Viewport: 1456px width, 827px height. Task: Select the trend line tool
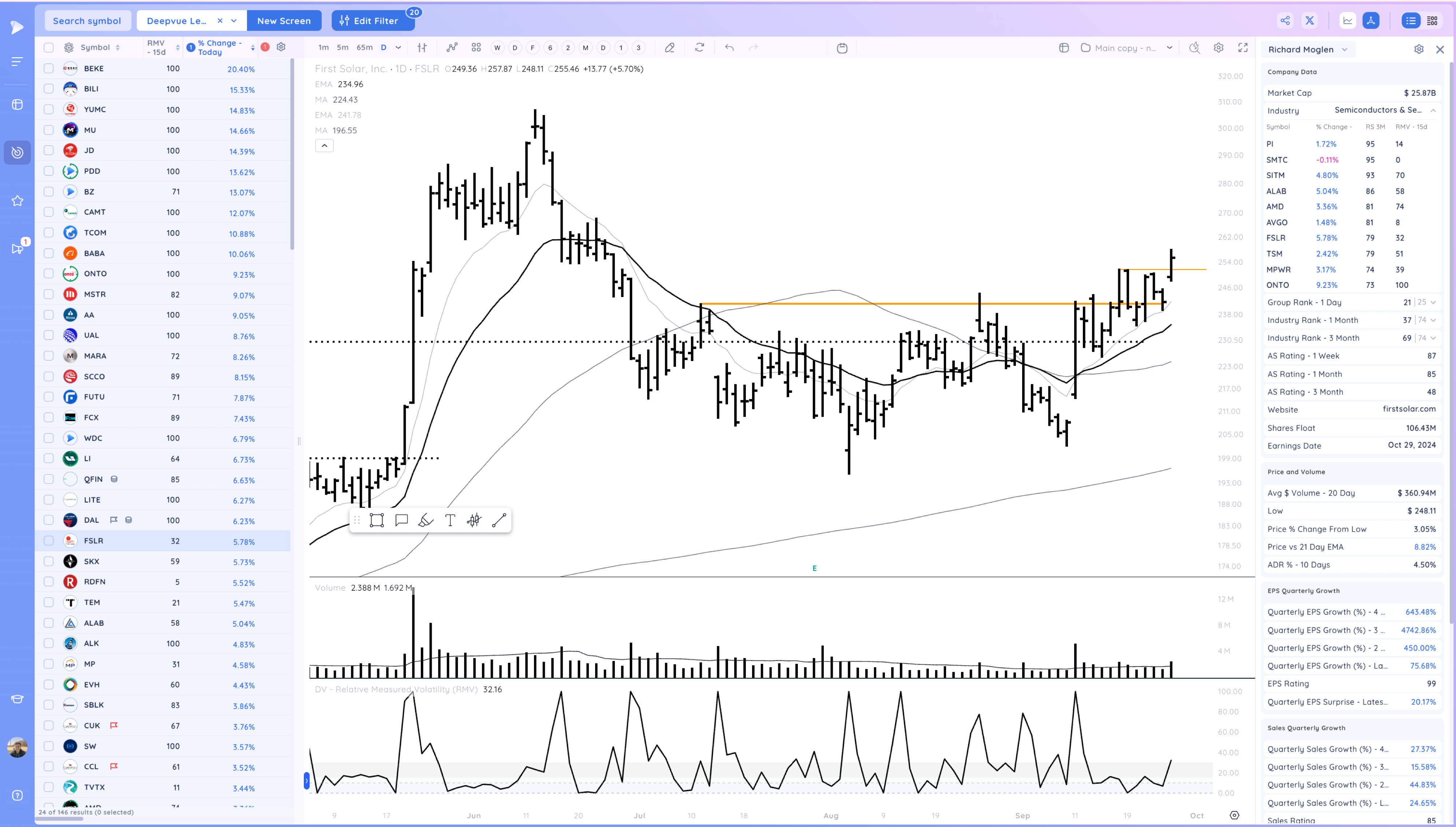click(499, 520)
